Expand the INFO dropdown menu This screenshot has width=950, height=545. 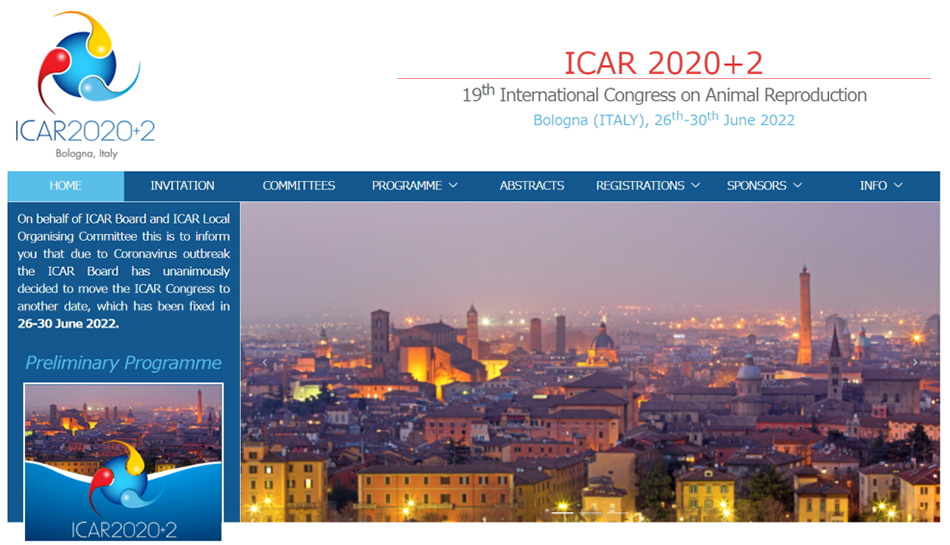pos(880,186)
